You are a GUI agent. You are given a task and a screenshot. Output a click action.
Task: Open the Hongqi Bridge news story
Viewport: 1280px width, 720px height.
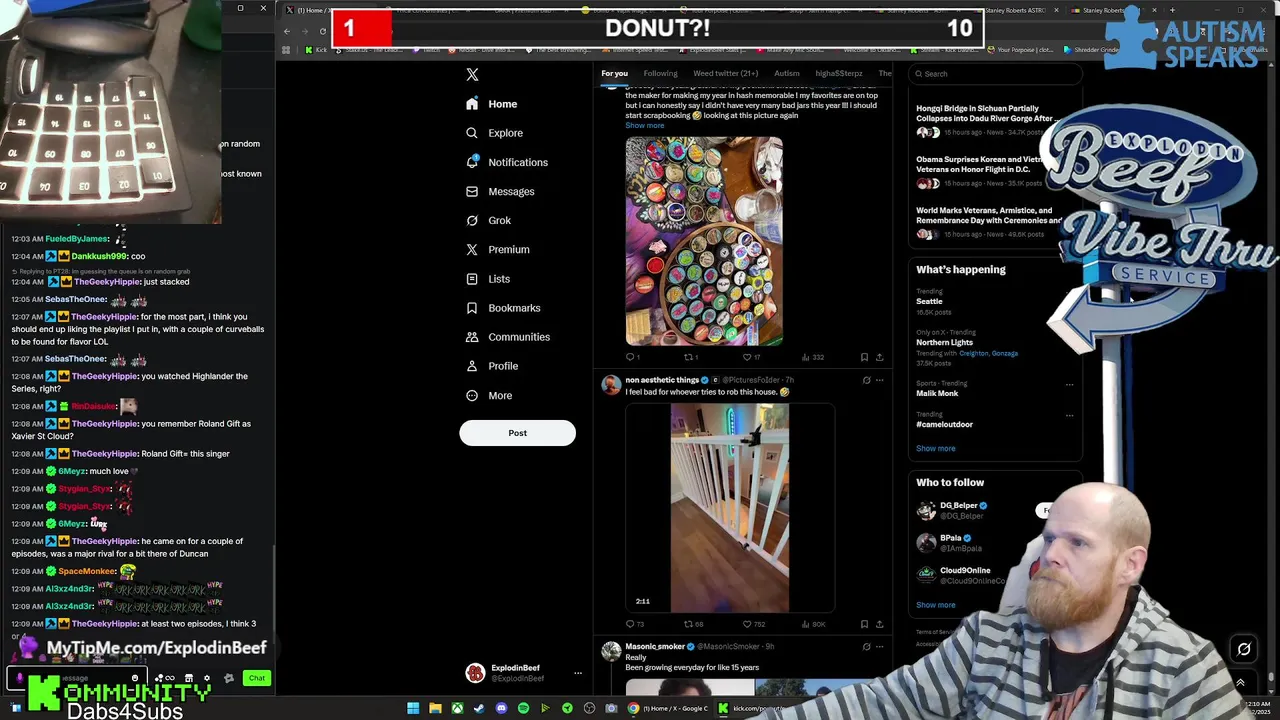[x=986, y=119]
